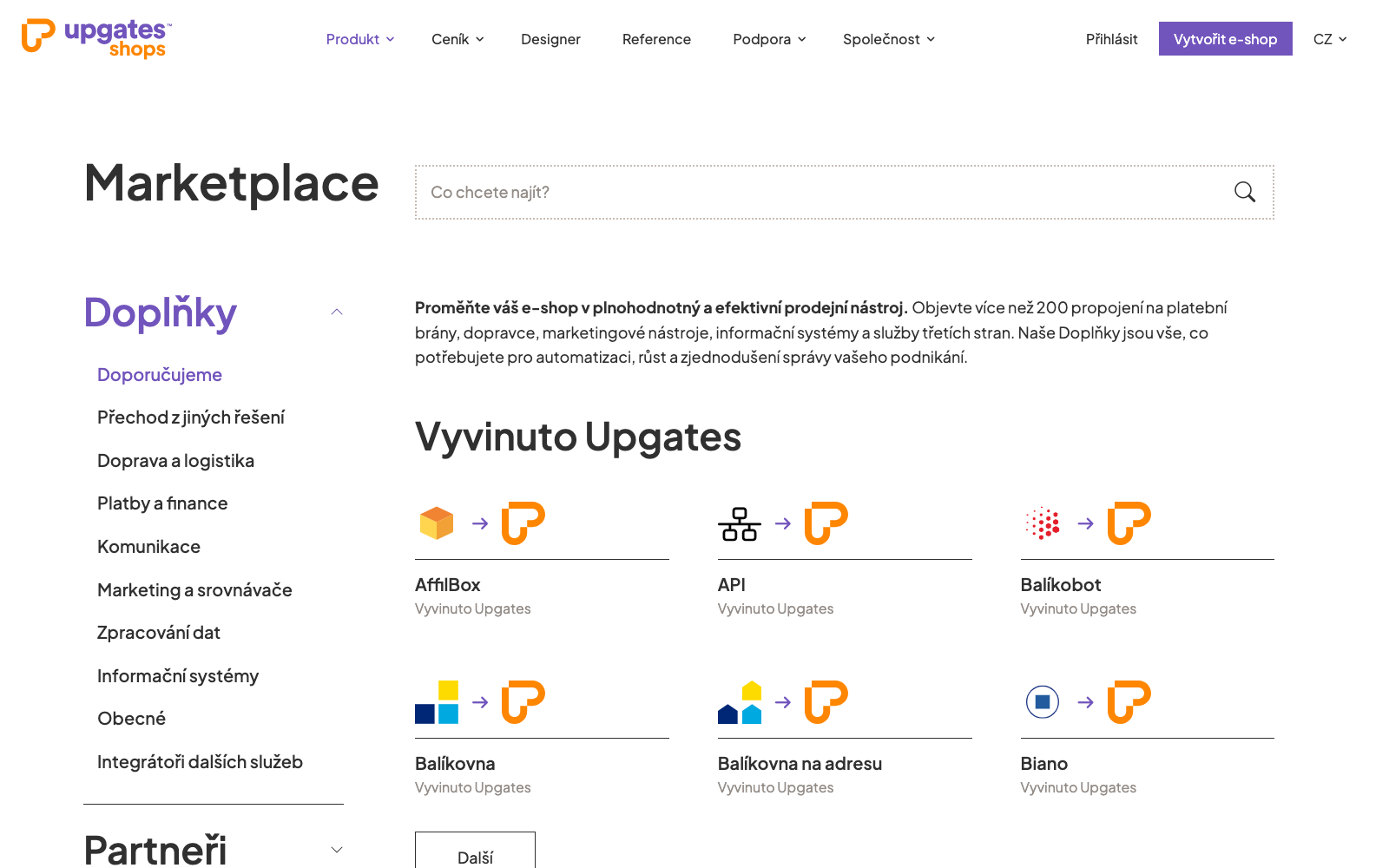This screenshot has height=868, width=1389.
Task: Click the Upgates logo in AffilBox card
Action: (x=523, y=523)
